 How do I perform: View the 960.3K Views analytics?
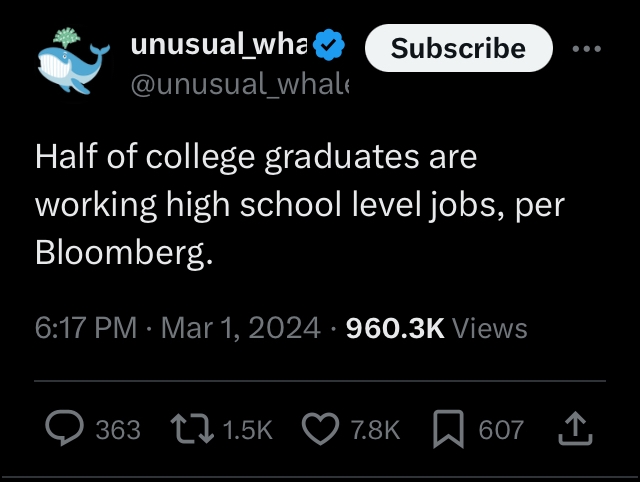(436, 328)
